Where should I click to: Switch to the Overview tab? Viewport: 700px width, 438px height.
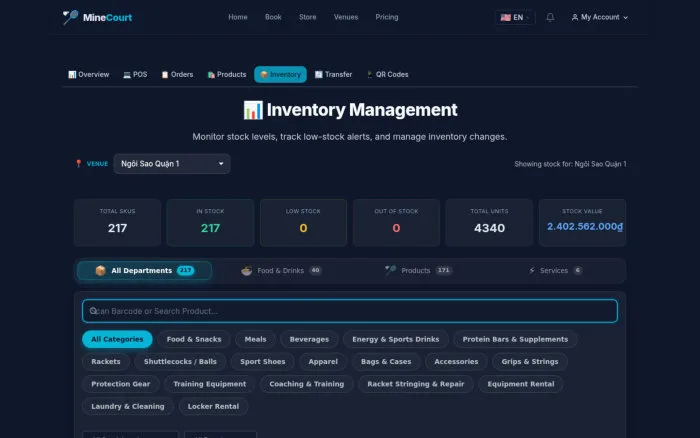pyautogui.click(x=88, y=75)
